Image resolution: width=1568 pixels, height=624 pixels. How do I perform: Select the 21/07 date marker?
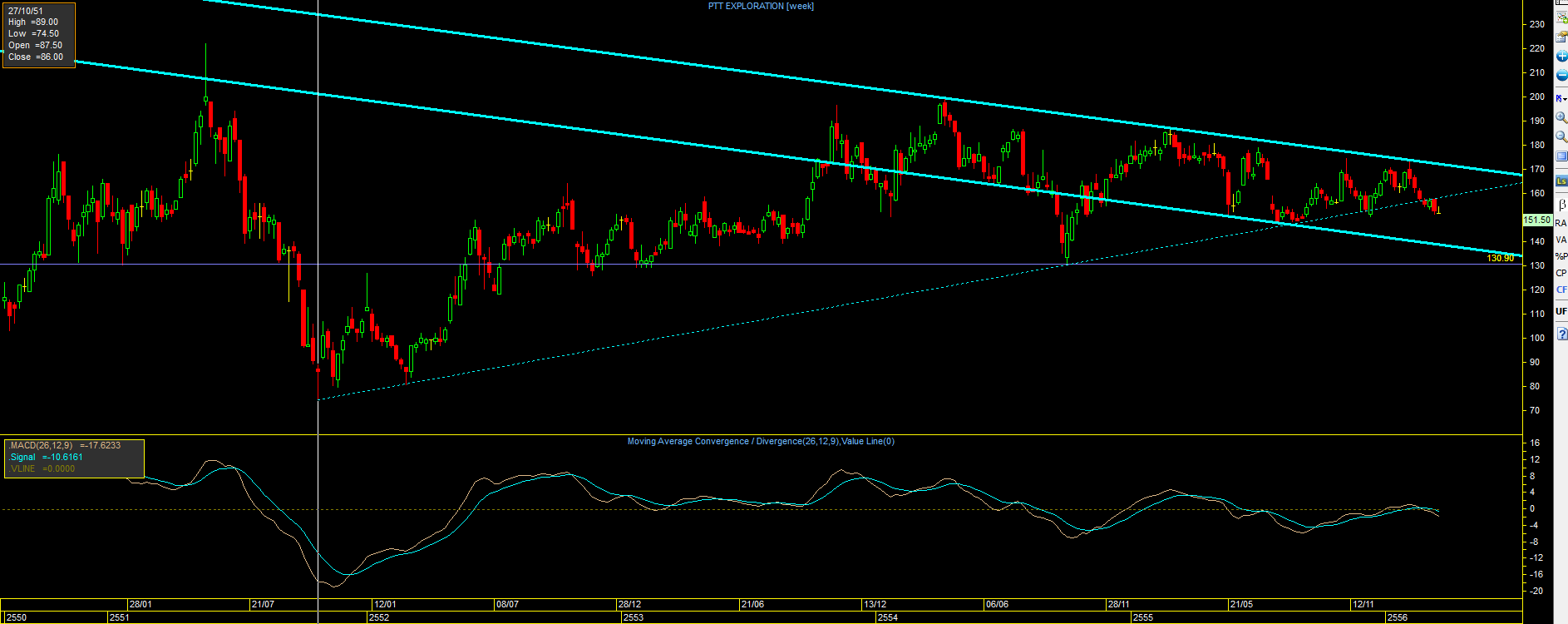click(x=262, y=604)
